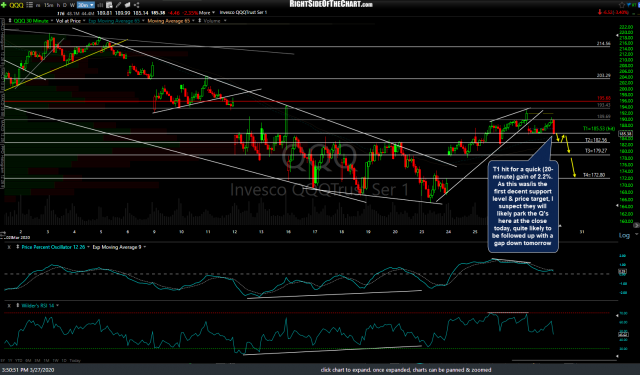
Task: Click the green #1 badge icon
Action: point(634,5)
